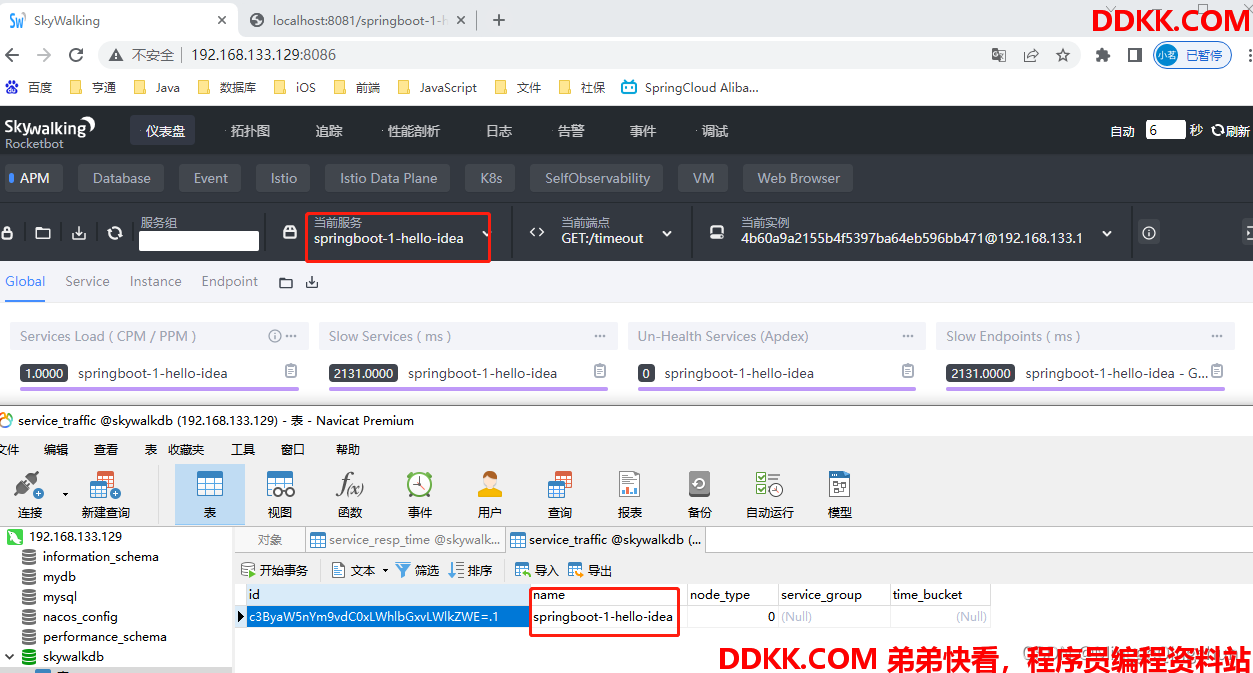Click the folder icon beside the lock icon
The image size is (1253, 673).
(x=43, y=233)
